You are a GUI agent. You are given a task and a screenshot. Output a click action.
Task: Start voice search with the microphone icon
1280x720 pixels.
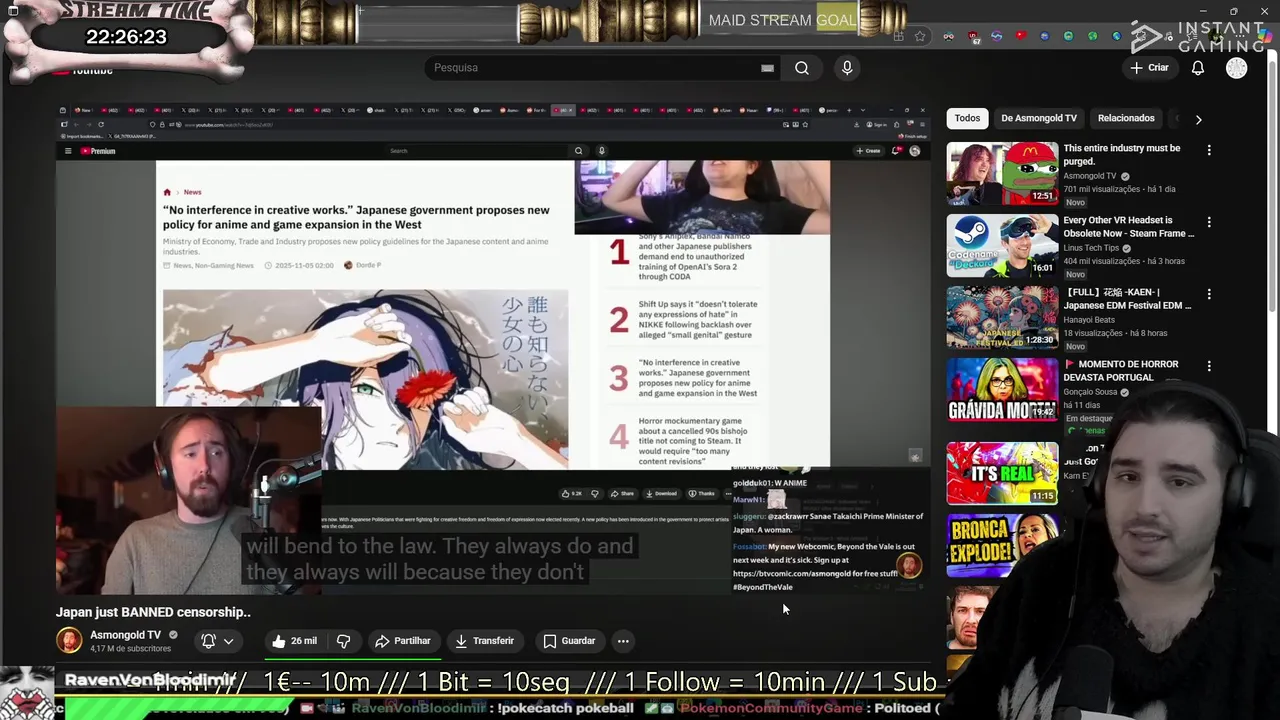point(847,68)
